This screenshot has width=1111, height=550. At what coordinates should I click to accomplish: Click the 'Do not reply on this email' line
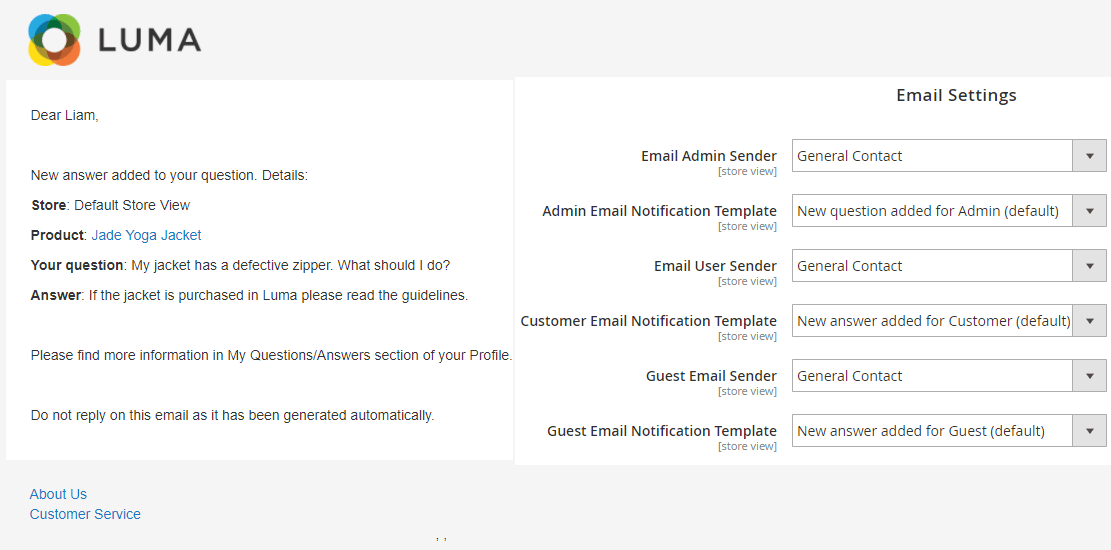coord(232,415)
